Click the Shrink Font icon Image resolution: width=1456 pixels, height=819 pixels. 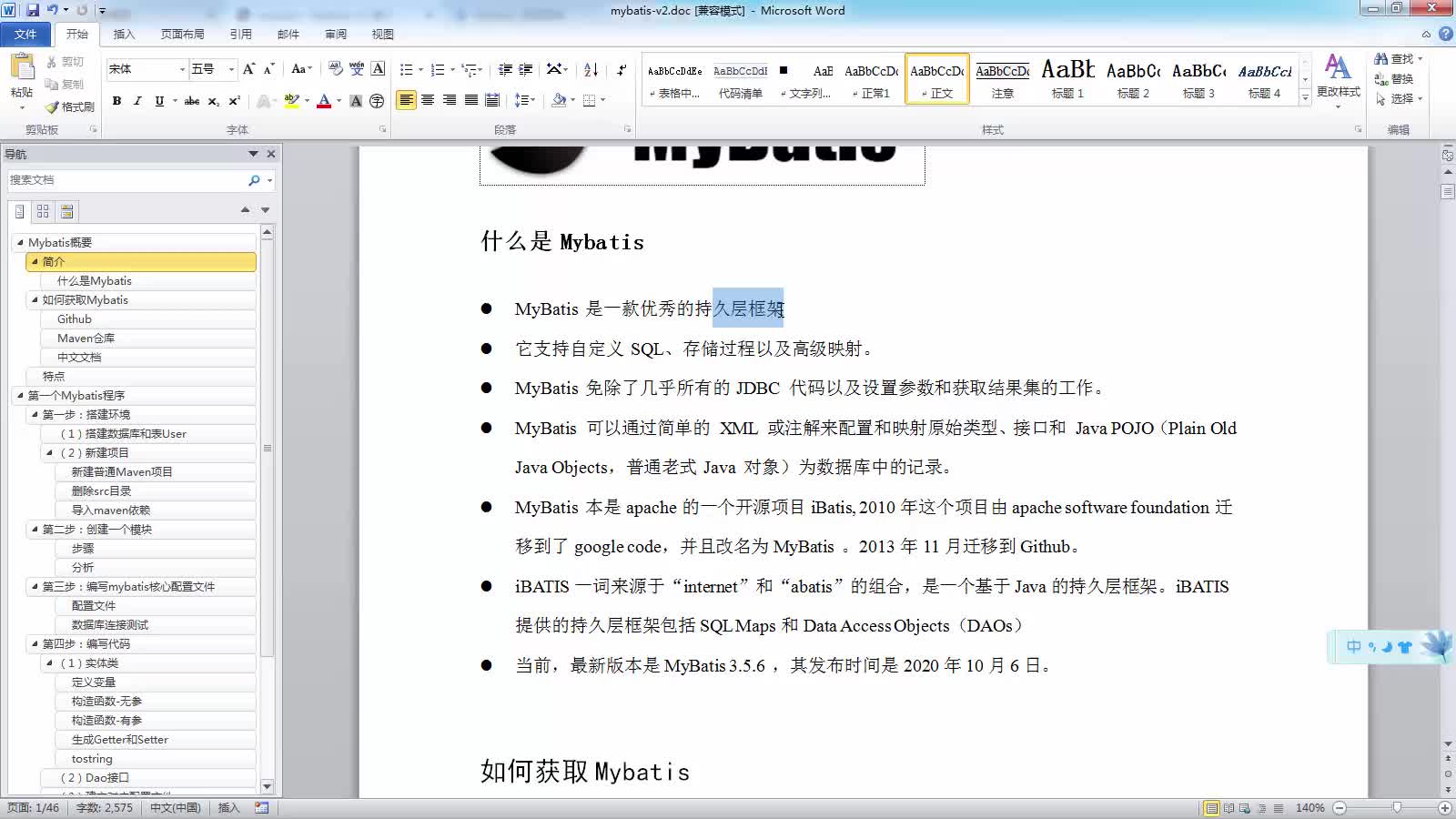(268, 69)
